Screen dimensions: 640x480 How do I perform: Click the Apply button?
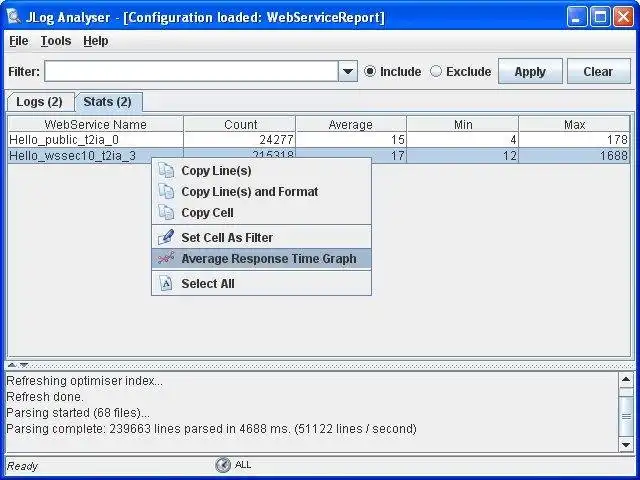(x=530, y=71)
